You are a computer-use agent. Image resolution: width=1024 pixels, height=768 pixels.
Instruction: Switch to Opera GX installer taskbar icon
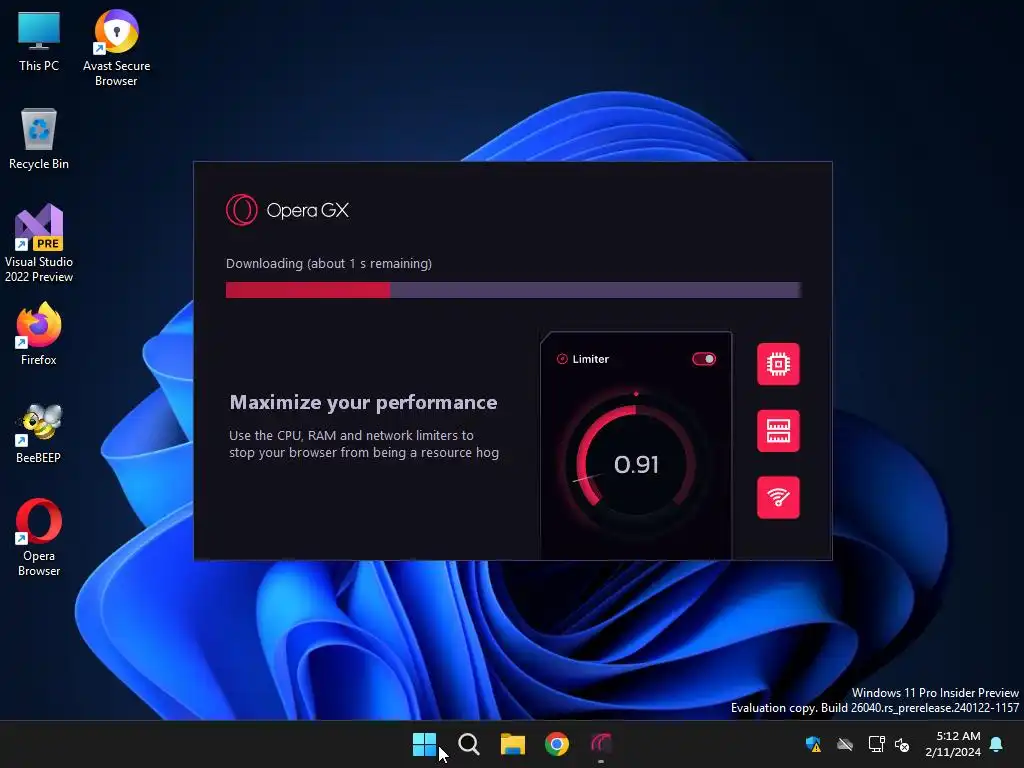[x=601, y=744]
